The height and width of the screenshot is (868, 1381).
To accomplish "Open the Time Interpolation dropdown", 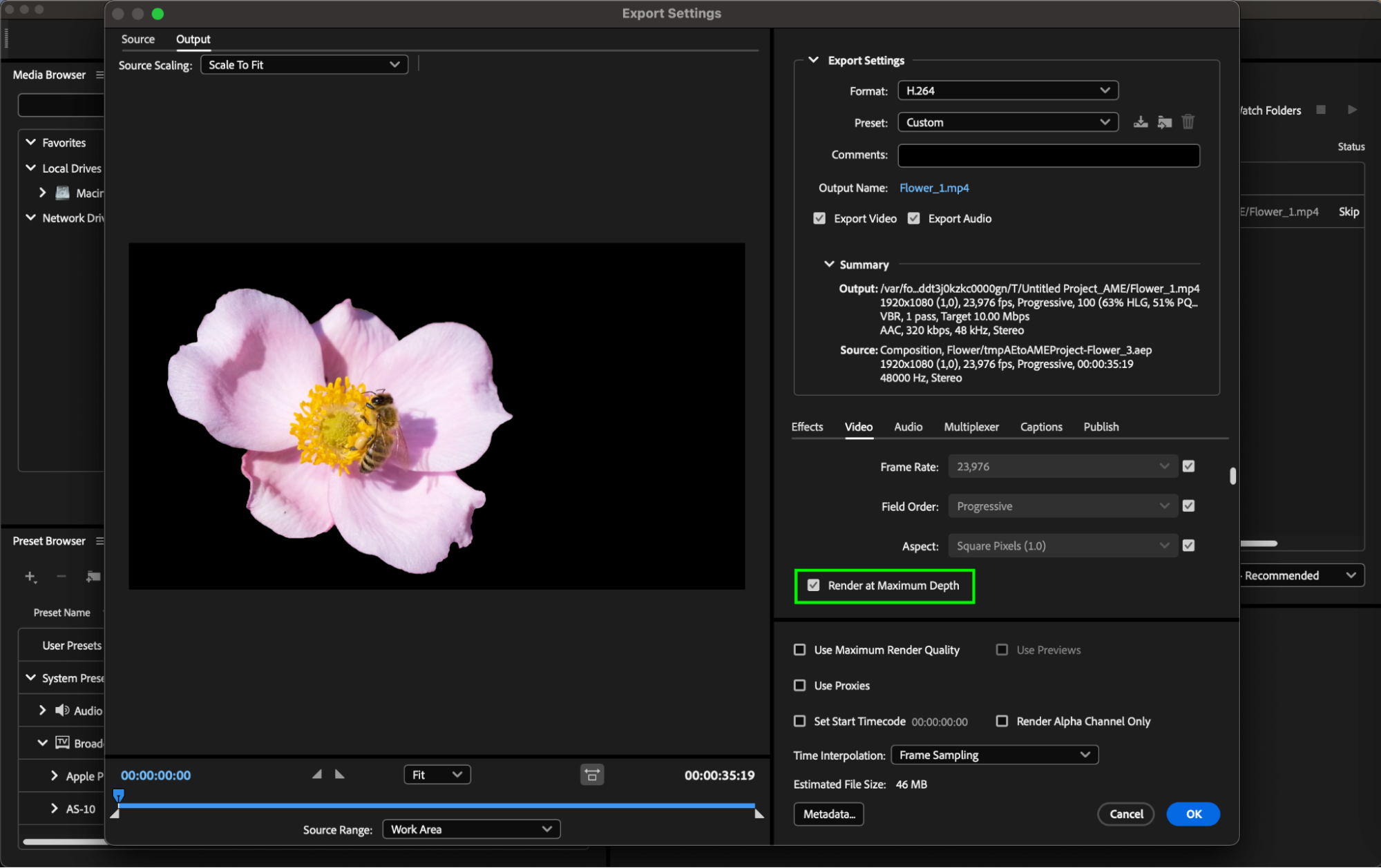I will point(993,755).
